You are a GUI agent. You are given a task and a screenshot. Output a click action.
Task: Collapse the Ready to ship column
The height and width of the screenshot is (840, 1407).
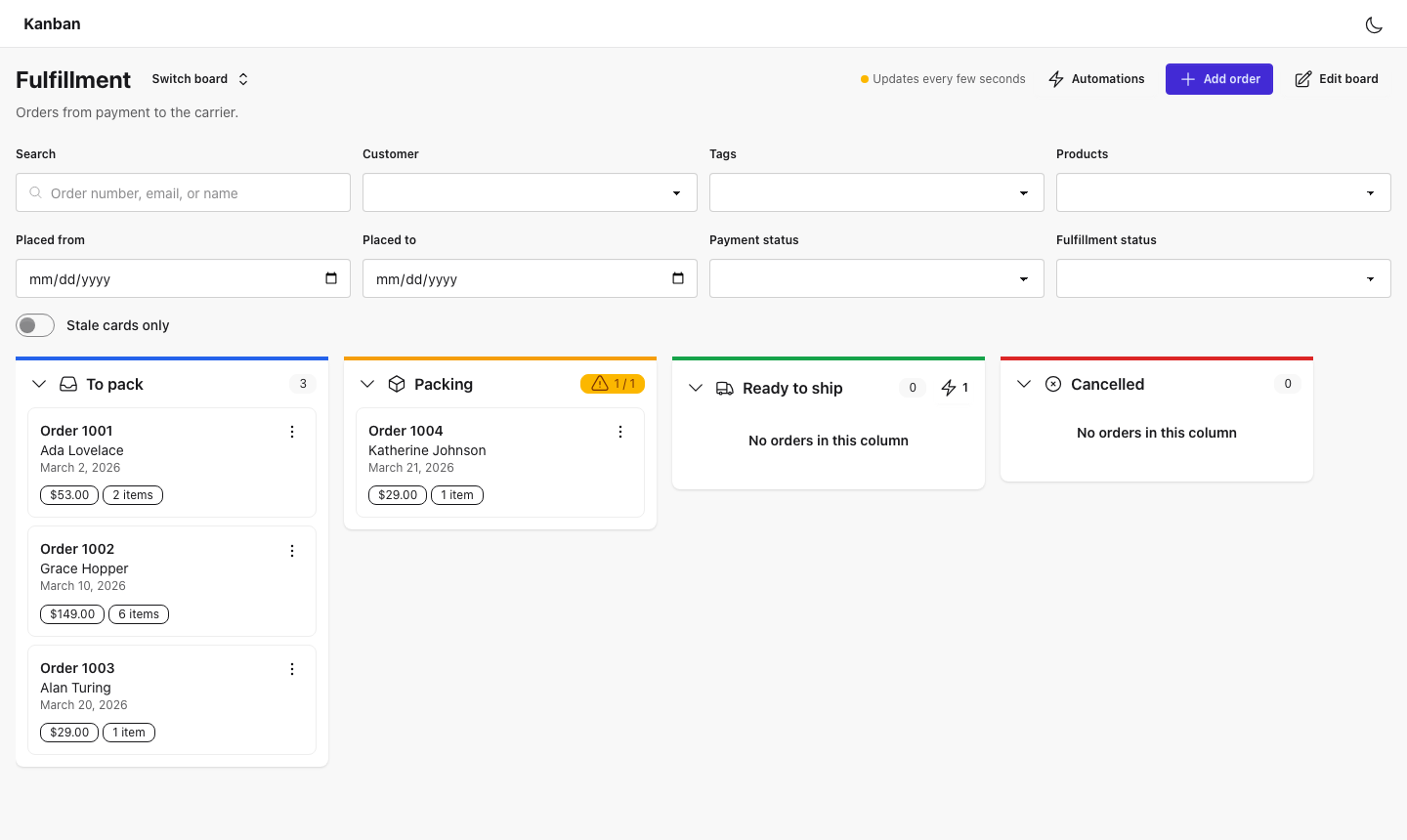(696, 388)
